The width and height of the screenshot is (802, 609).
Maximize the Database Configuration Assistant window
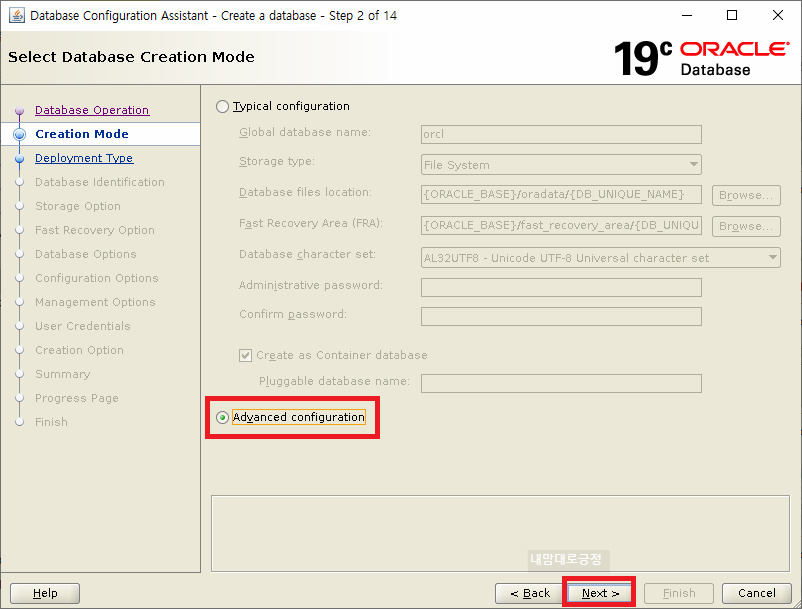coord(732,15)
